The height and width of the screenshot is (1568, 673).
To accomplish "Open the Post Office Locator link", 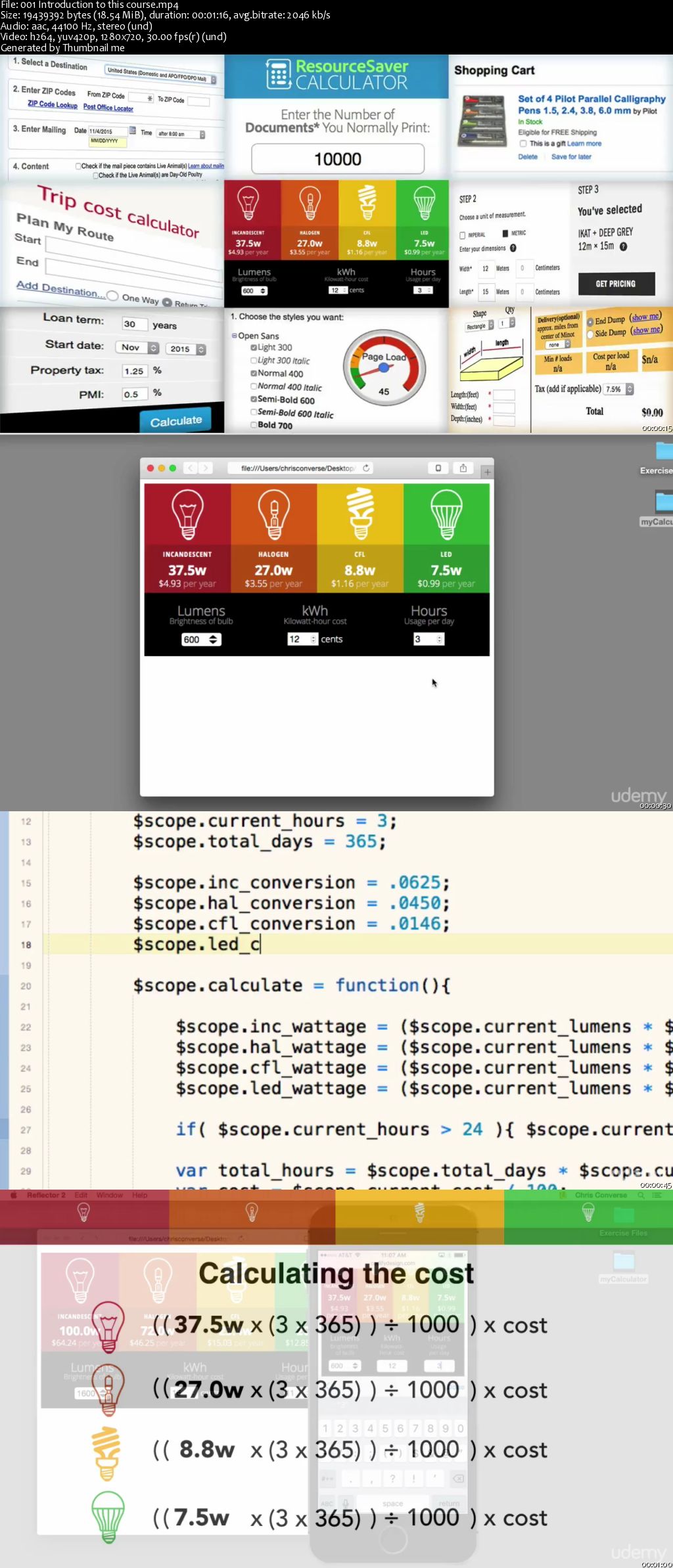I will (108, 107).
